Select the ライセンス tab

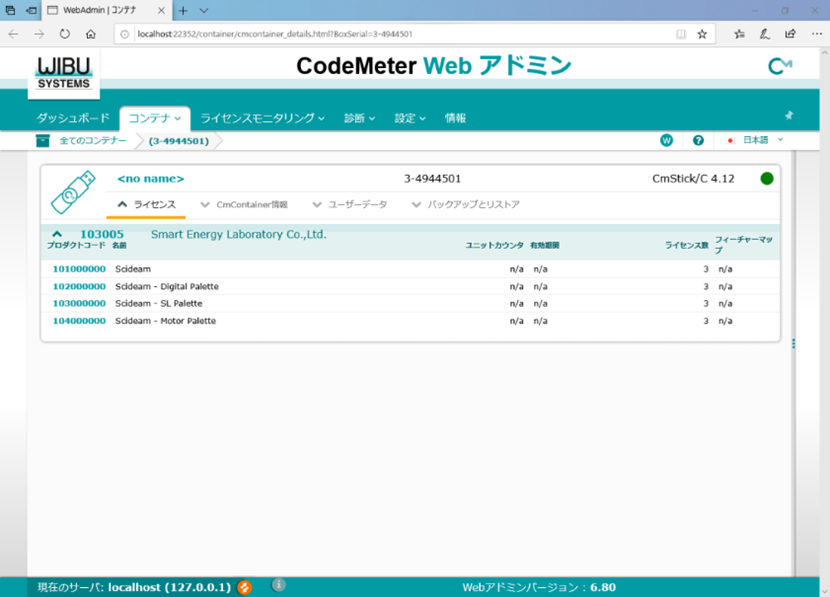click(x=147, y=204)
